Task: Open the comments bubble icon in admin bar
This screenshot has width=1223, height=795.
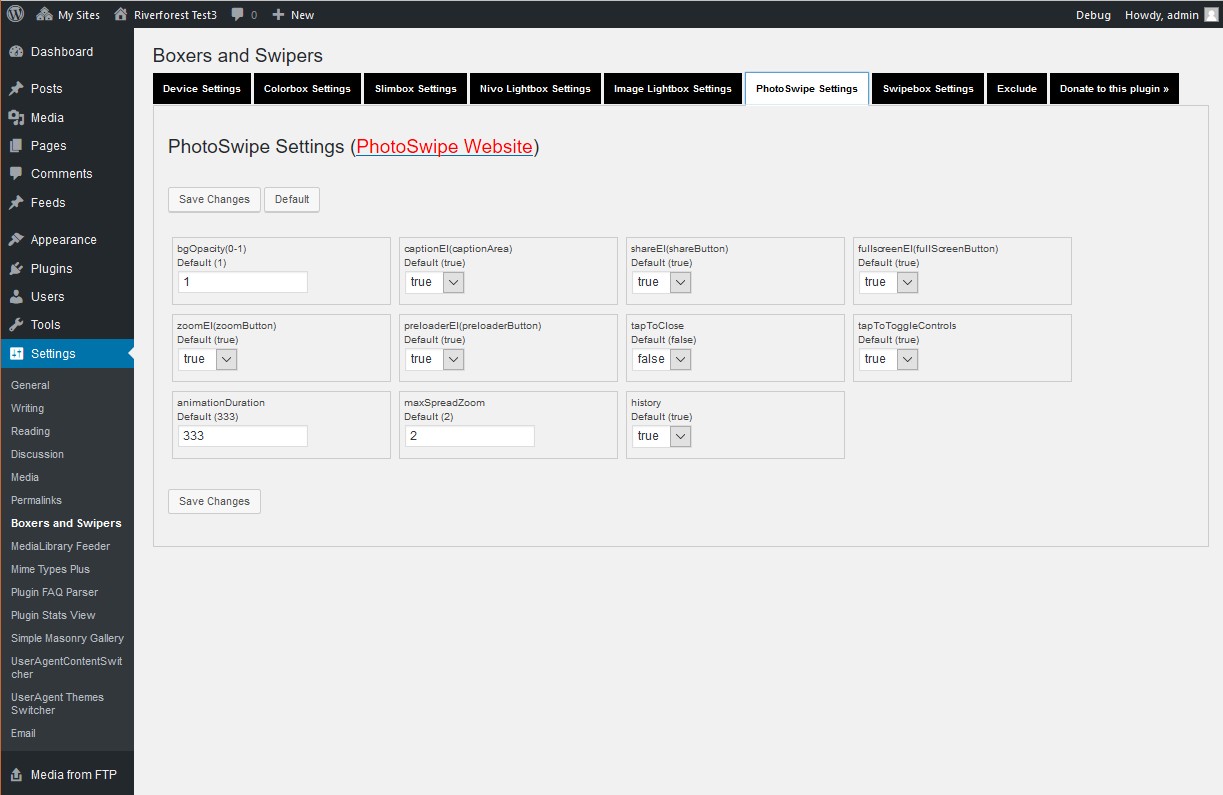Action: click(238, 15)
